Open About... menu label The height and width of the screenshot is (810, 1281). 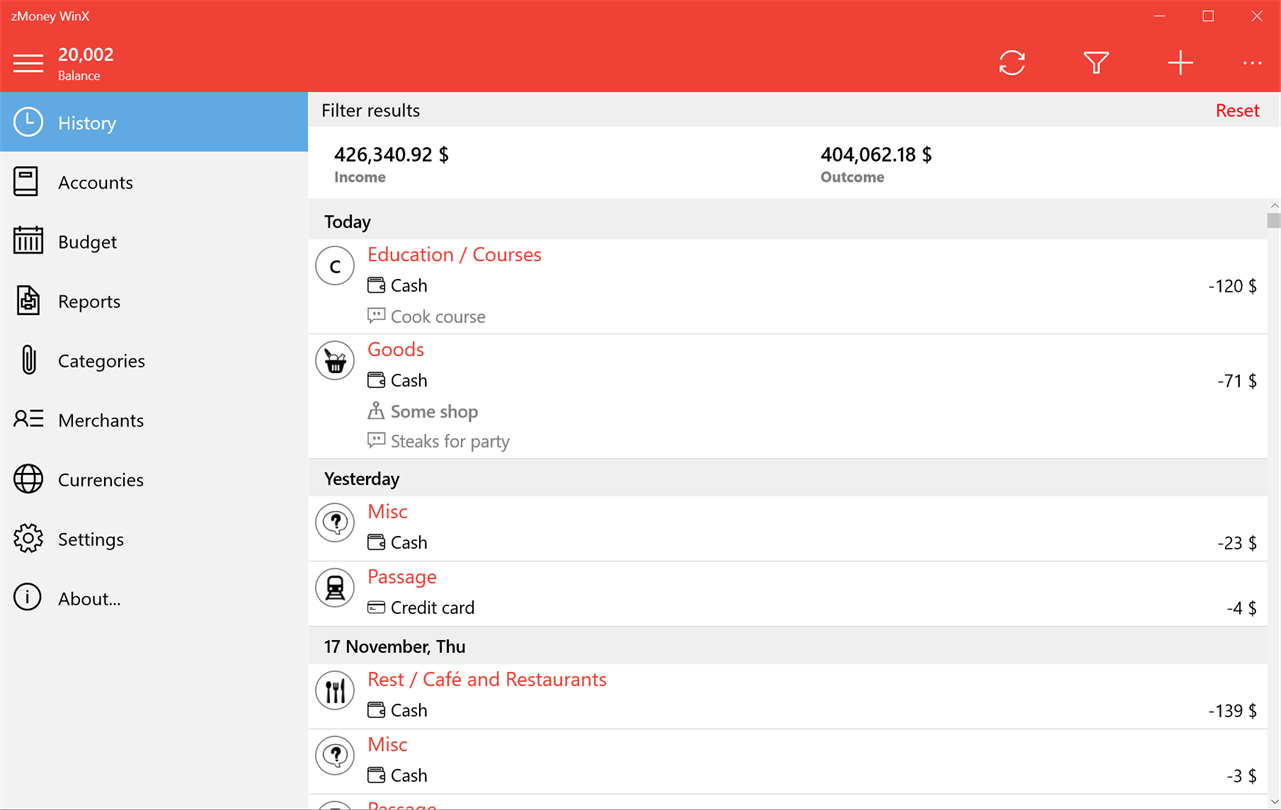click(89, 599)
